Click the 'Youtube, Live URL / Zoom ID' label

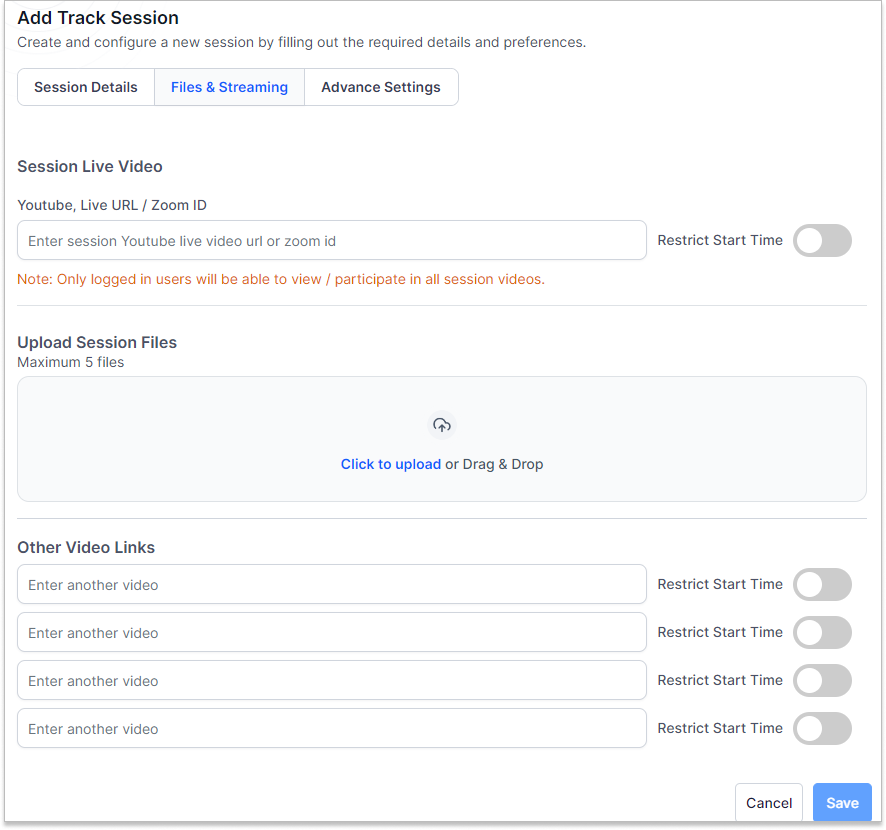click(112, 205)
